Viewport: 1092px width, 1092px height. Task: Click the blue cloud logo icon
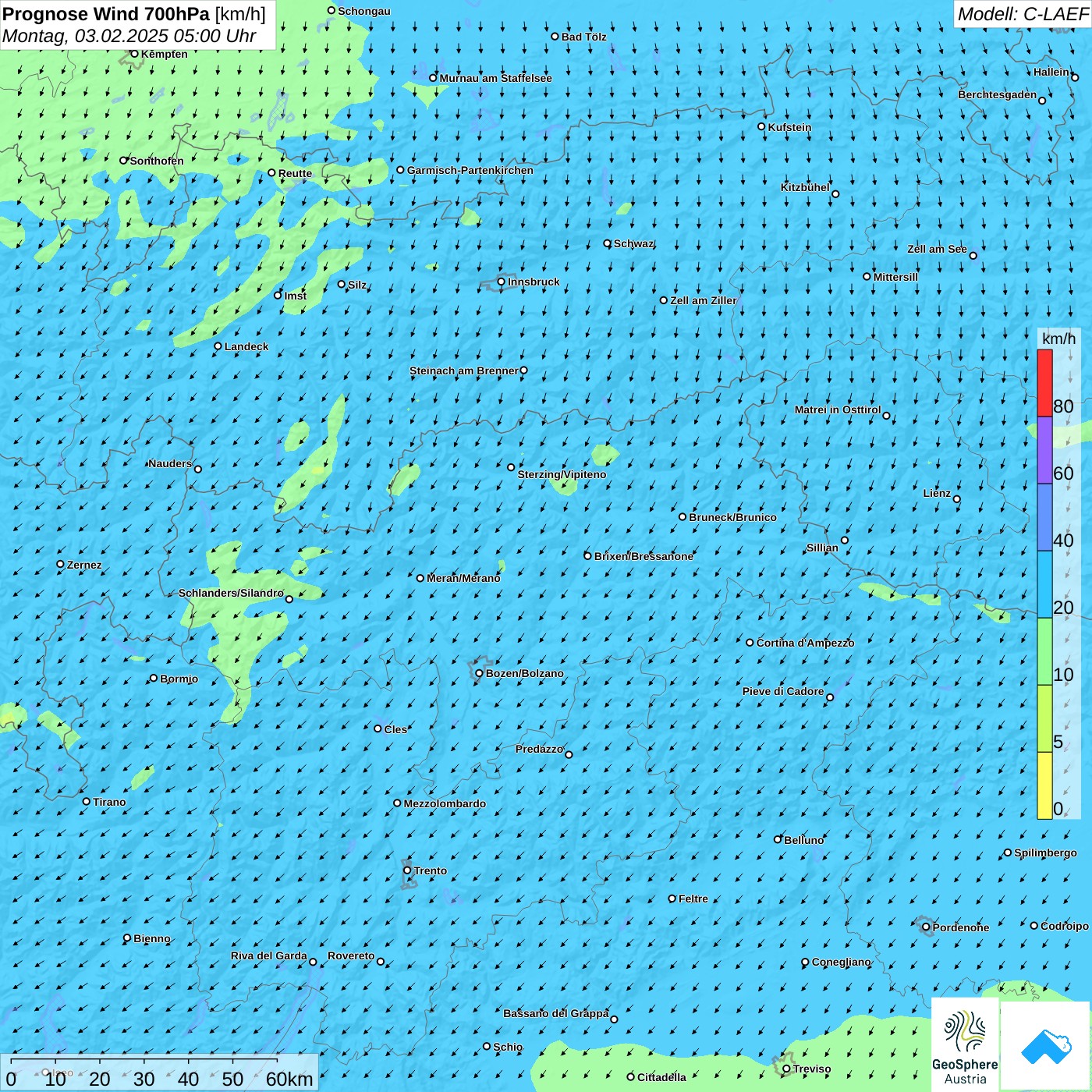(1045, 1045)
